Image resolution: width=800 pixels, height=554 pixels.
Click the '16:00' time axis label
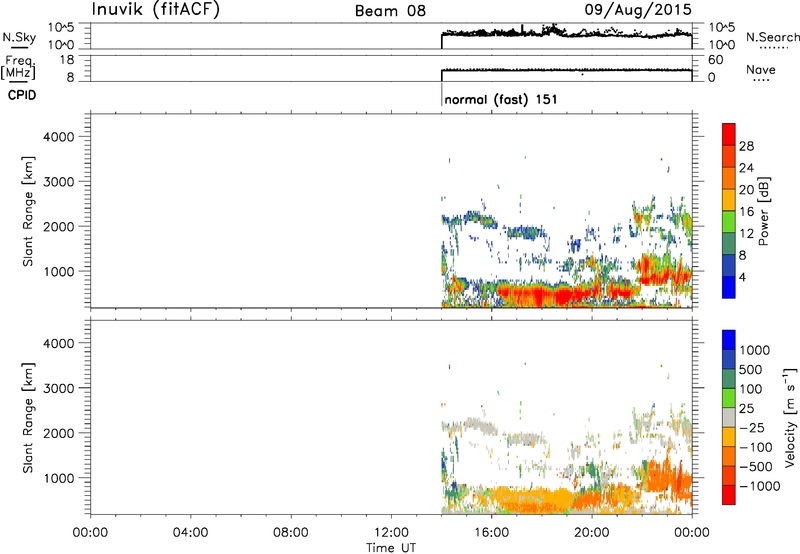[491, 533]
